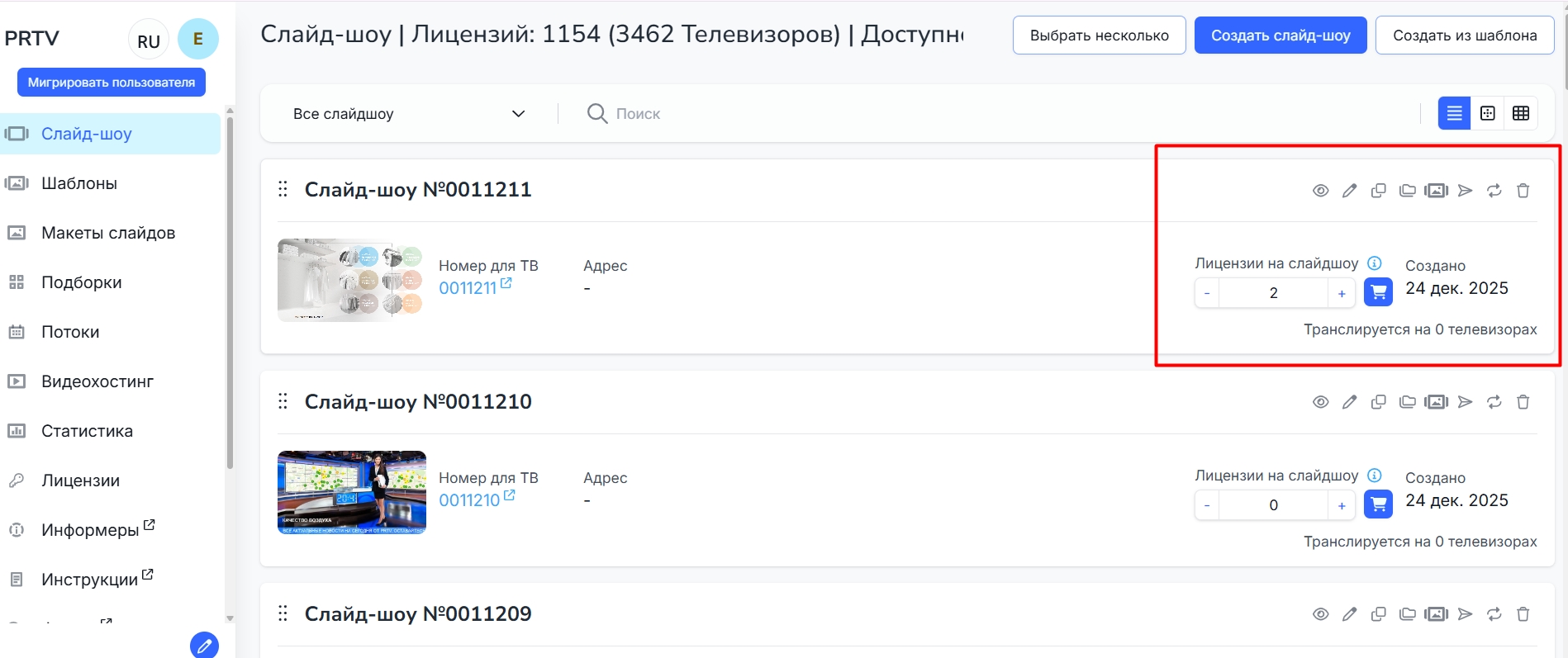Open Шаблоны in the sidebar
Viewport: 1568px width, 658px height.
(79, 183)
